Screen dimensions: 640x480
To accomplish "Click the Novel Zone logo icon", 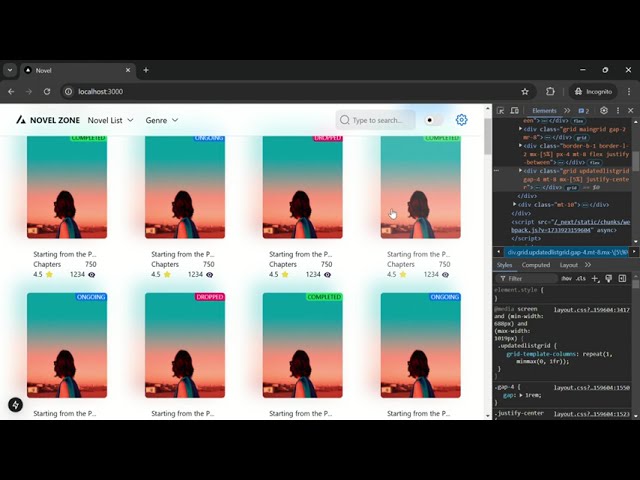I will [20, 120].
